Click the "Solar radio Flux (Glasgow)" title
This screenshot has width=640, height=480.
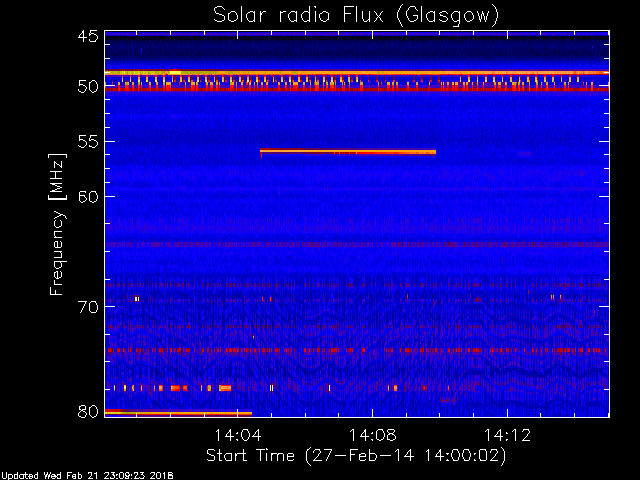tap(356, 16)
